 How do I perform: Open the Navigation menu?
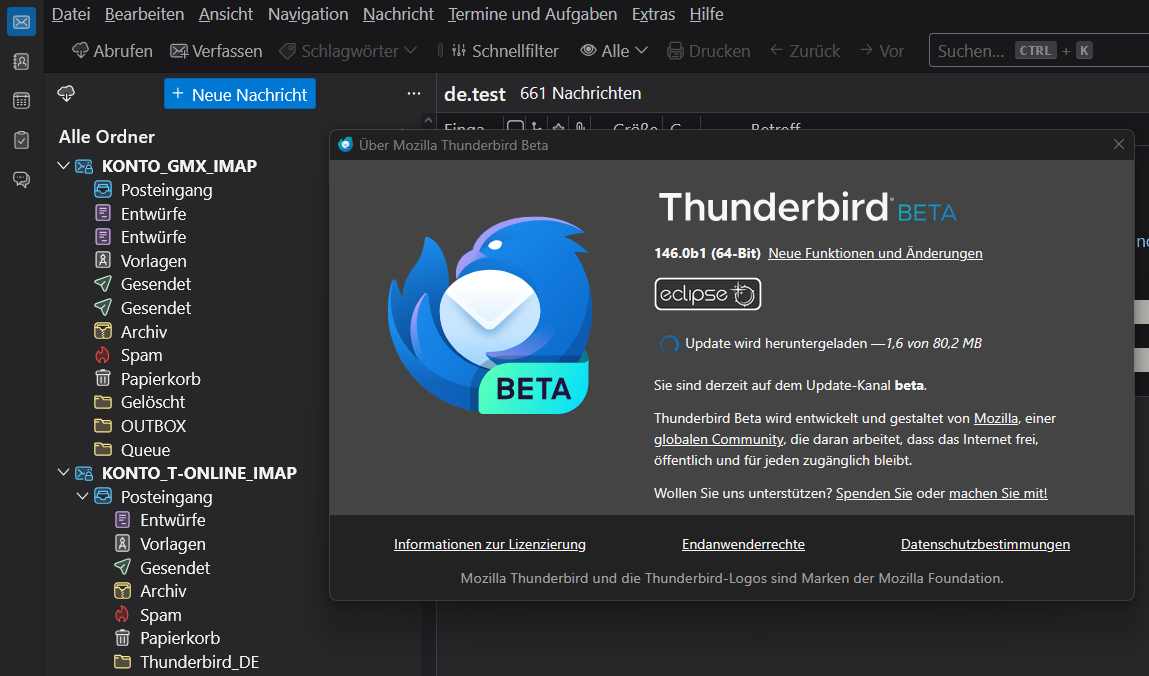[308, 14]
